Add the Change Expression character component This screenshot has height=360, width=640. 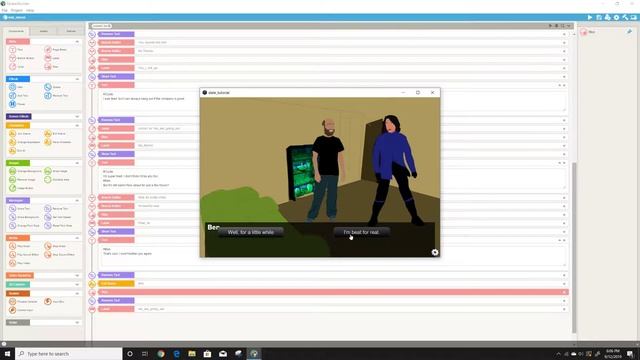tap(24, 142)
